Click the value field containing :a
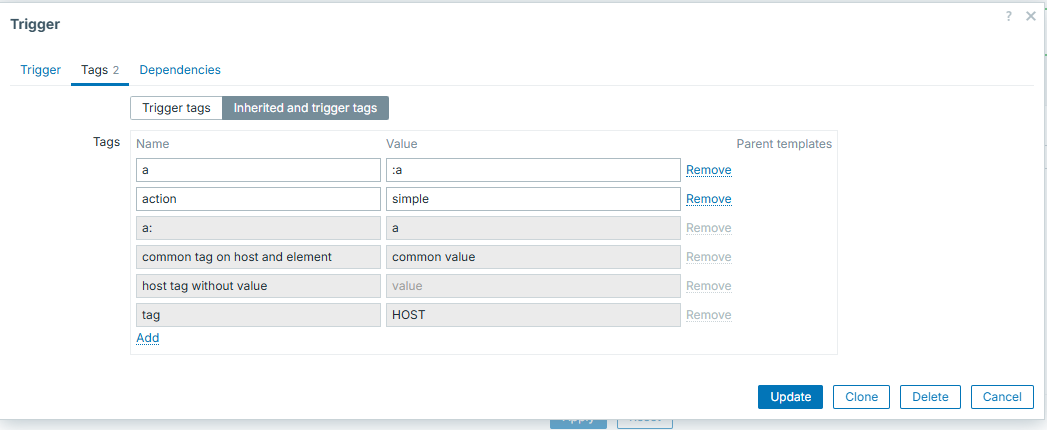Image resolution: width=1047 pixels, height=430 pixels. coord(532,170)
